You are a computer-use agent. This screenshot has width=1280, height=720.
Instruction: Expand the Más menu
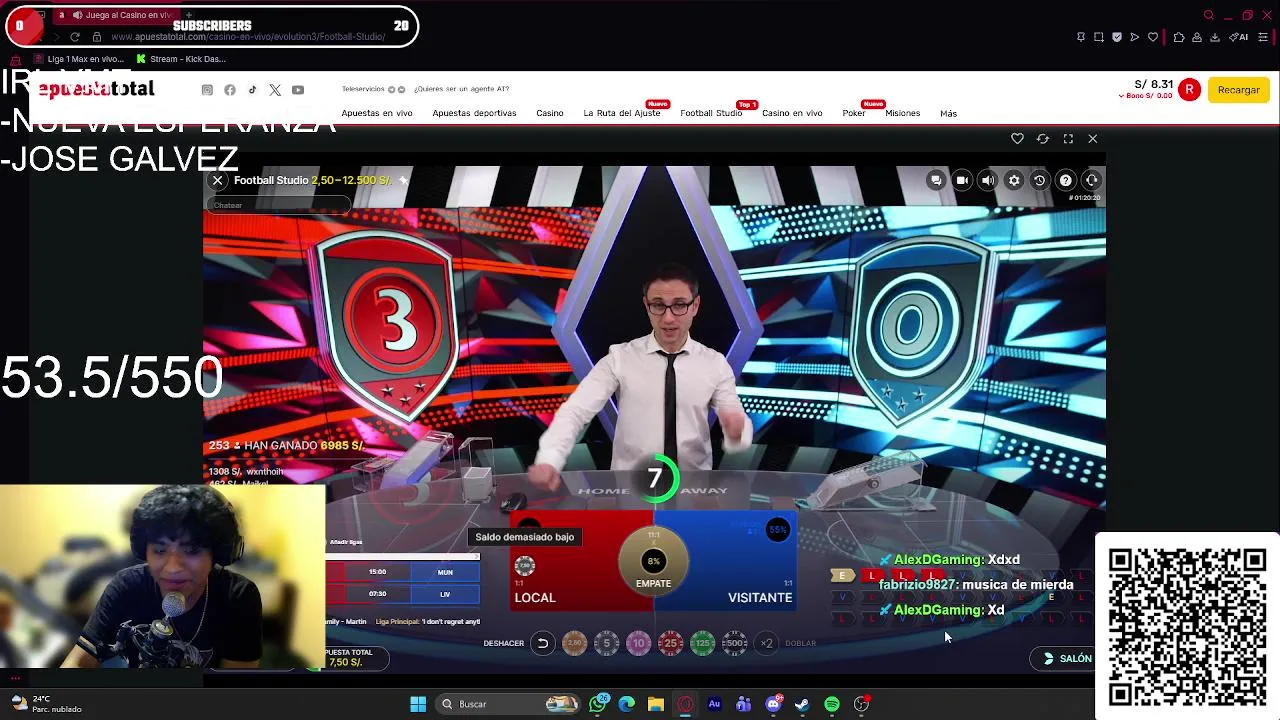(x=948, y=113)
